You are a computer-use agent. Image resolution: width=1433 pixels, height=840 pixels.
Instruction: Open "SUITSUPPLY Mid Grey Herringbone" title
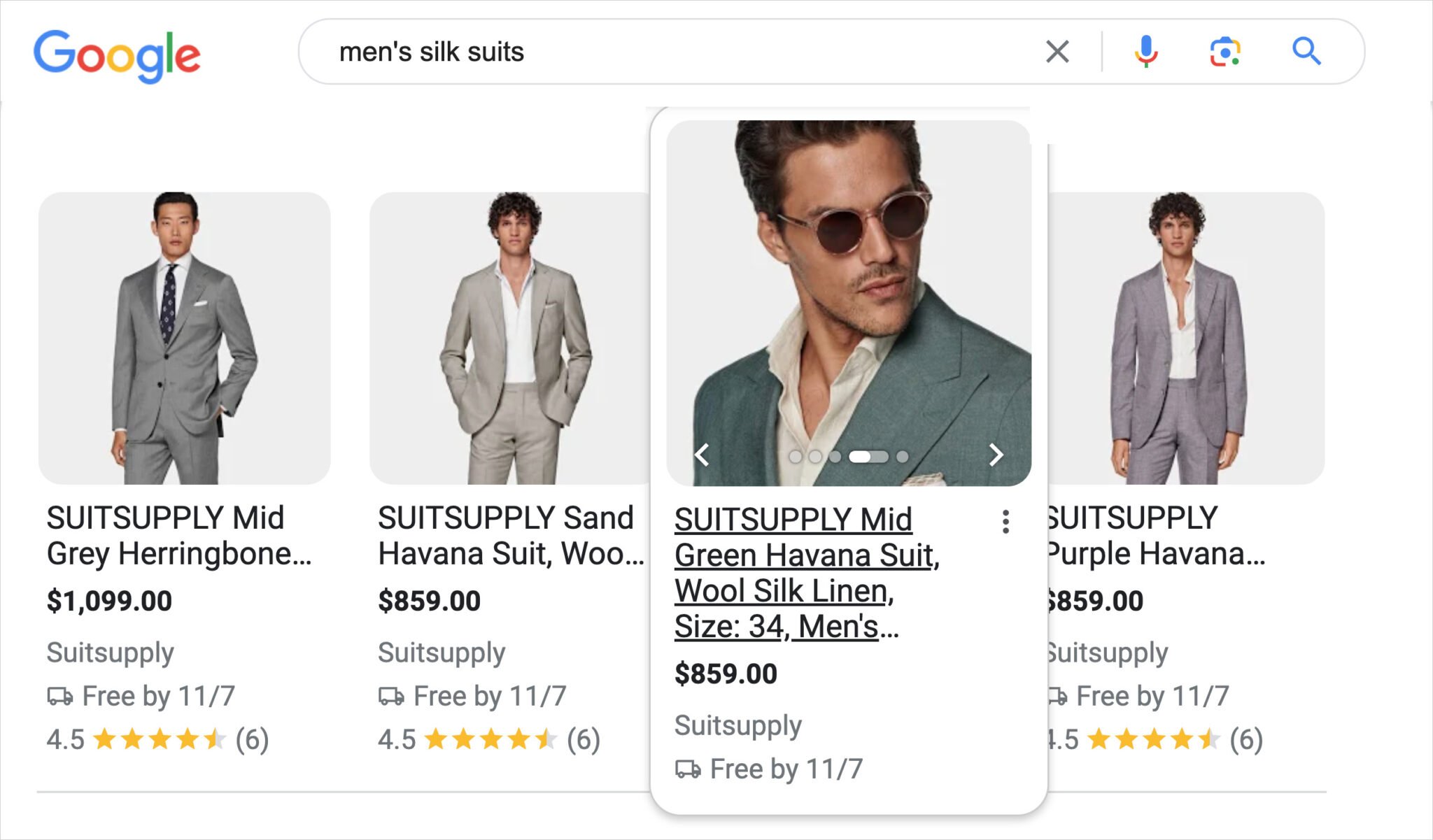point(179,536)
